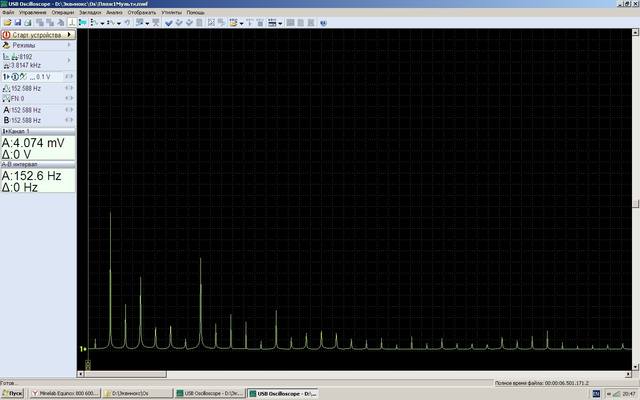
Task: Open the Файл menu
Action: 8,13
